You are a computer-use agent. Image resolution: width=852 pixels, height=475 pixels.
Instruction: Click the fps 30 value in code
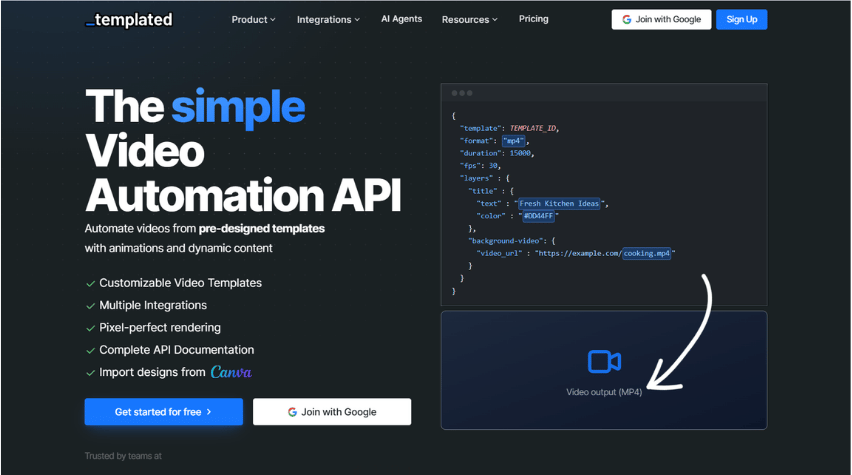(x=493, y=166)
